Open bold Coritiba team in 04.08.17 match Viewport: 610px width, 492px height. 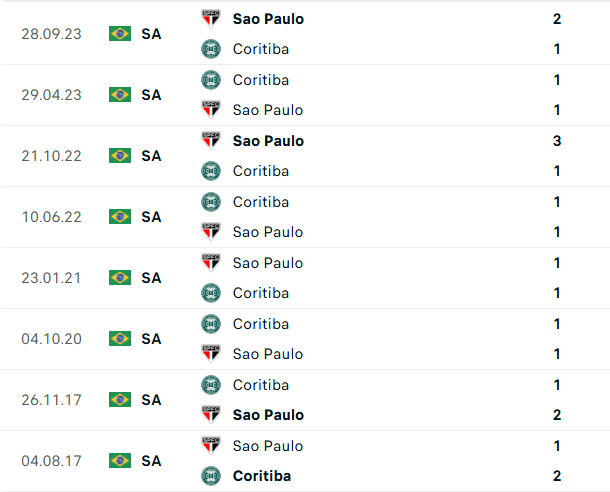click(261, 476)
